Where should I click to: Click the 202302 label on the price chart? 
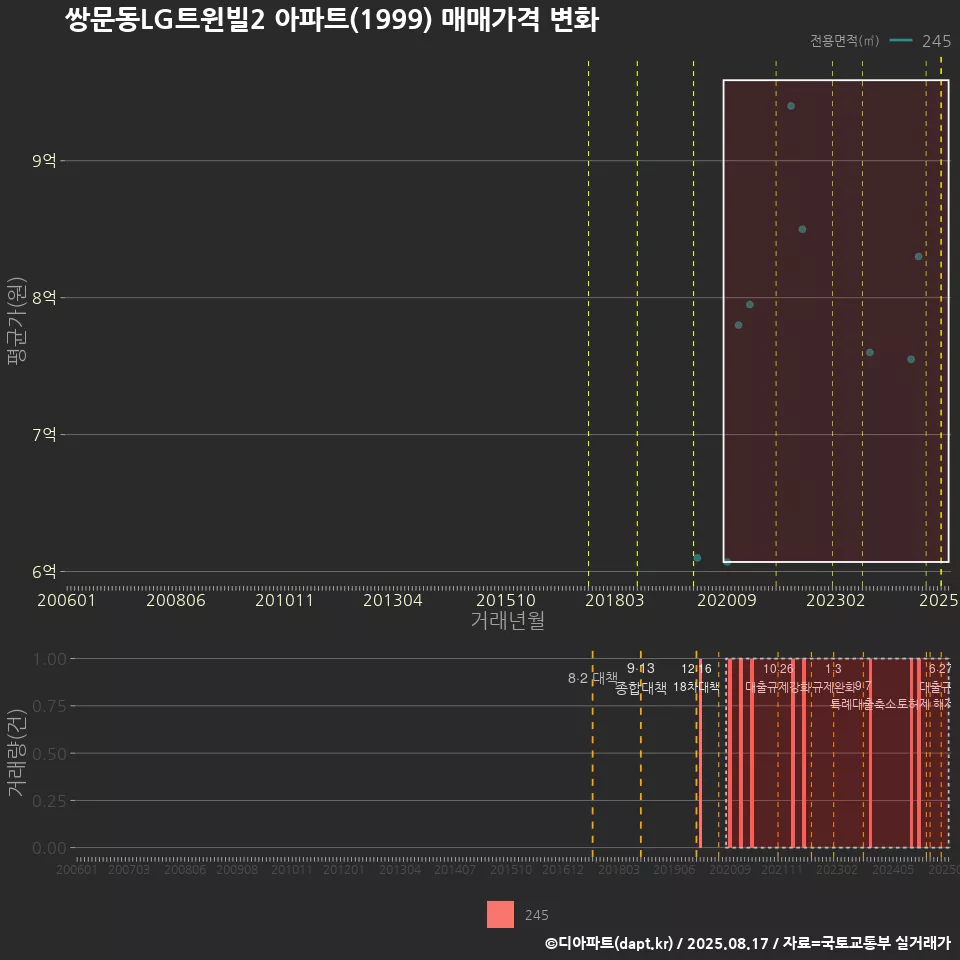(835, 600)
